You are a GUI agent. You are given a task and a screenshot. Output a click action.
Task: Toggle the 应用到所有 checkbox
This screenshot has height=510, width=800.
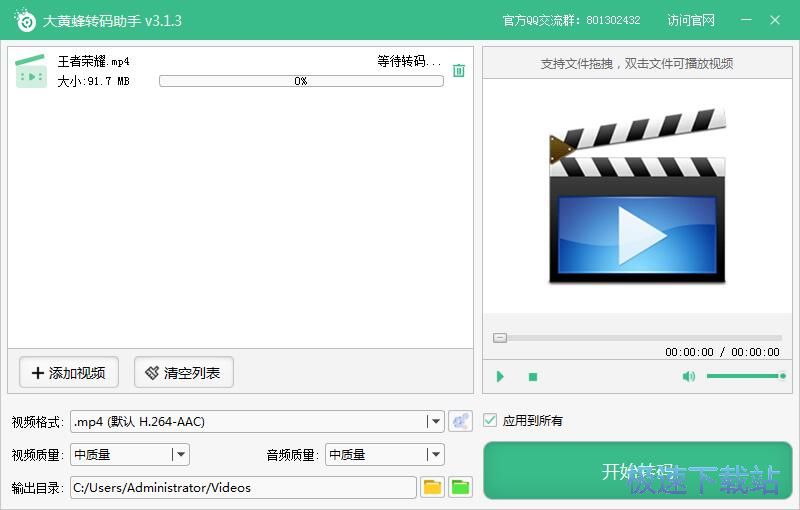490,420
